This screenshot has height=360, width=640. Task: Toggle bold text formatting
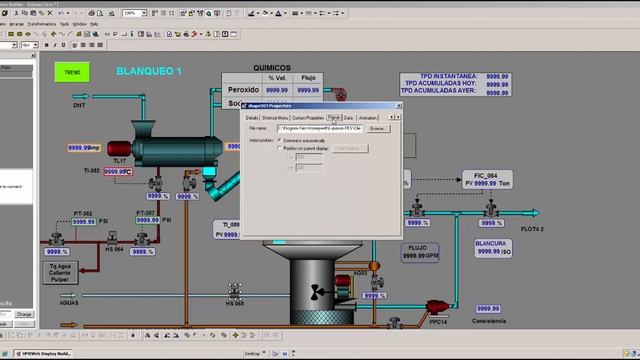(x=46, y=45)
